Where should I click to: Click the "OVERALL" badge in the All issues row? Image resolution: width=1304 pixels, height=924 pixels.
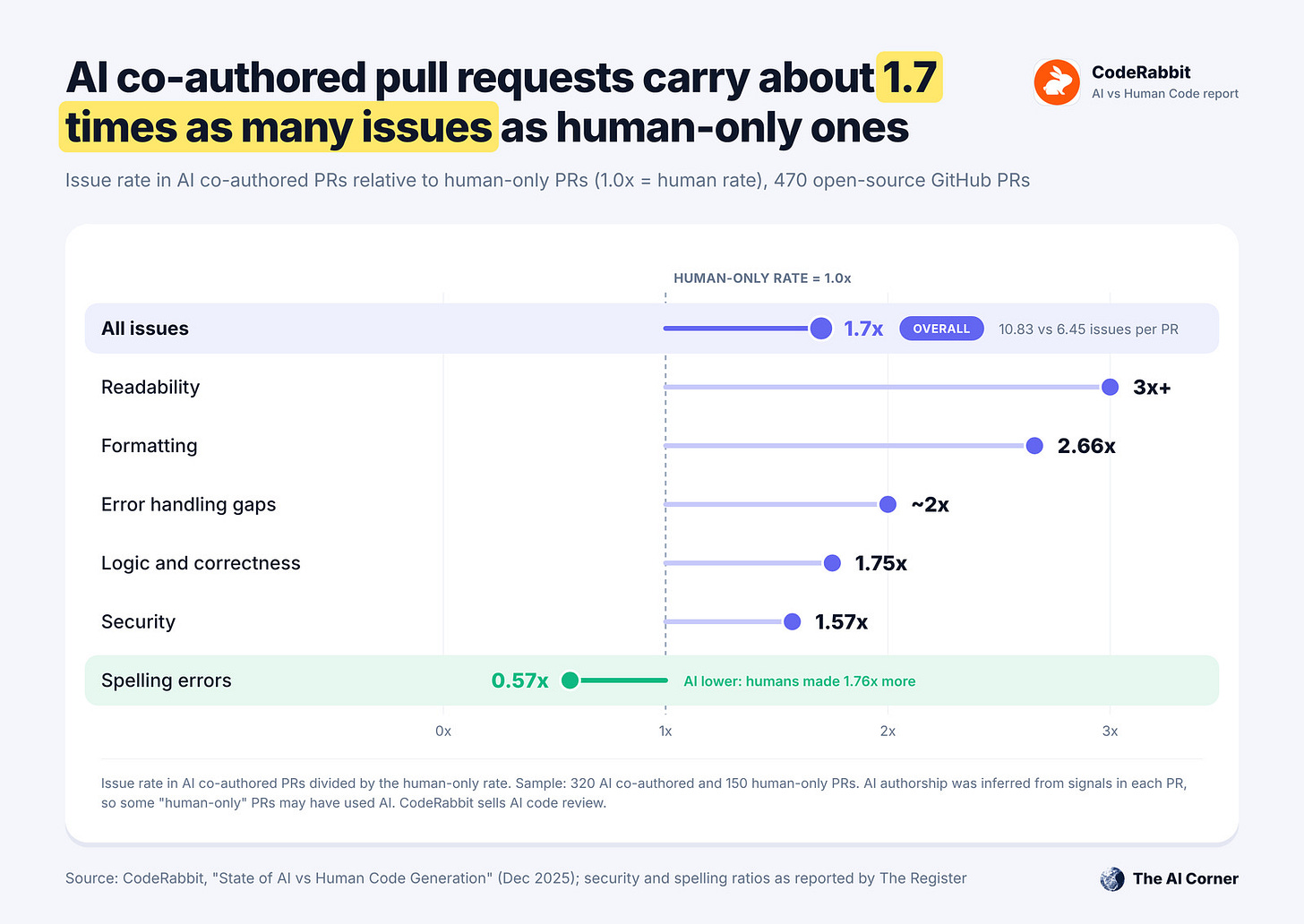941,329
